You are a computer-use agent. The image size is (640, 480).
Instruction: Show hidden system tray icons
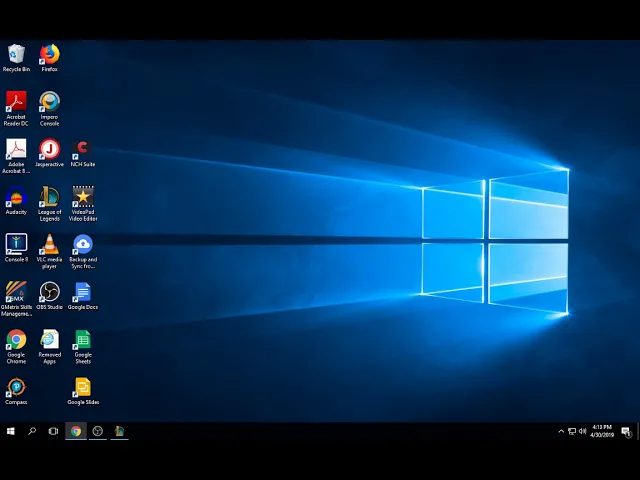point(561,431)
